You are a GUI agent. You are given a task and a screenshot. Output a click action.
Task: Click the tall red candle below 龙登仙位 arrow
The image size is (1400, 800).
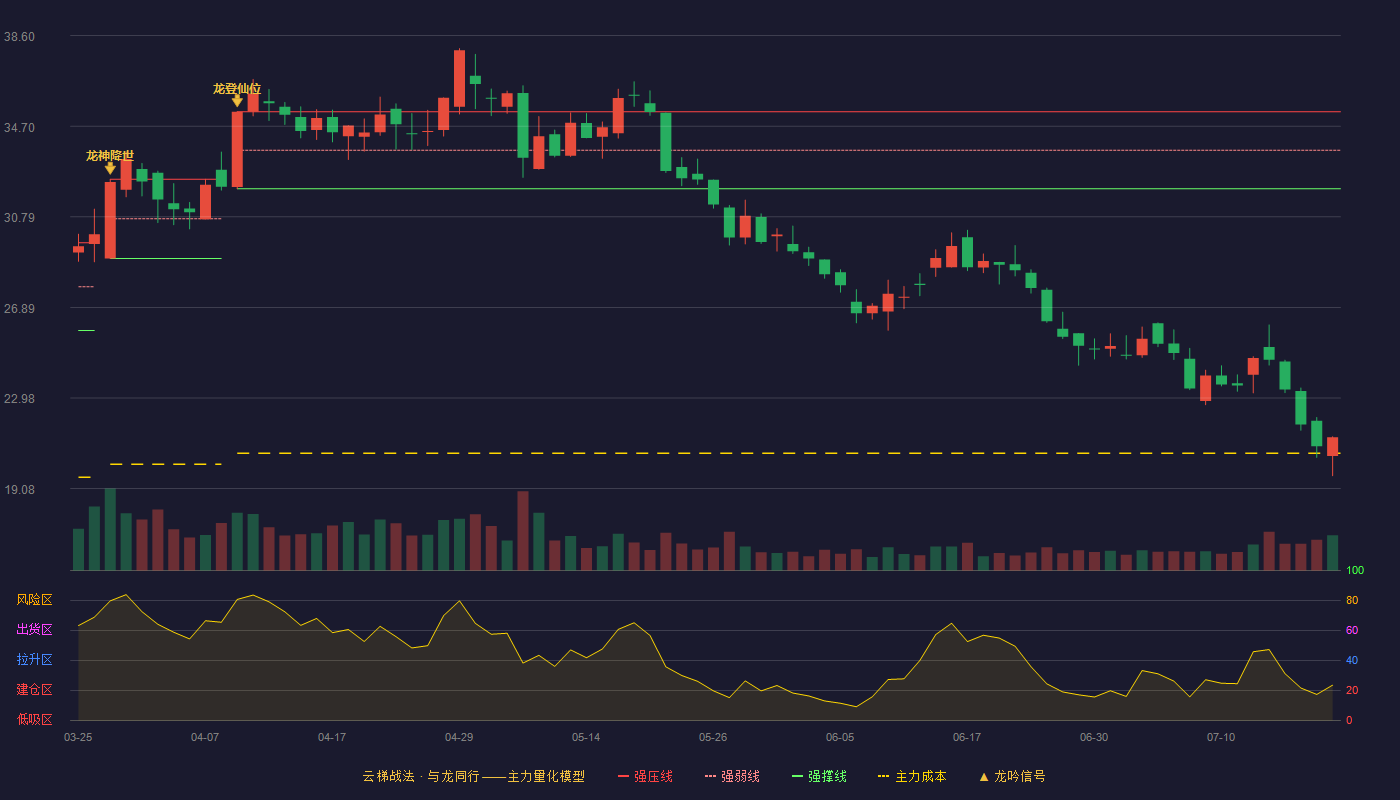(237, 149)
